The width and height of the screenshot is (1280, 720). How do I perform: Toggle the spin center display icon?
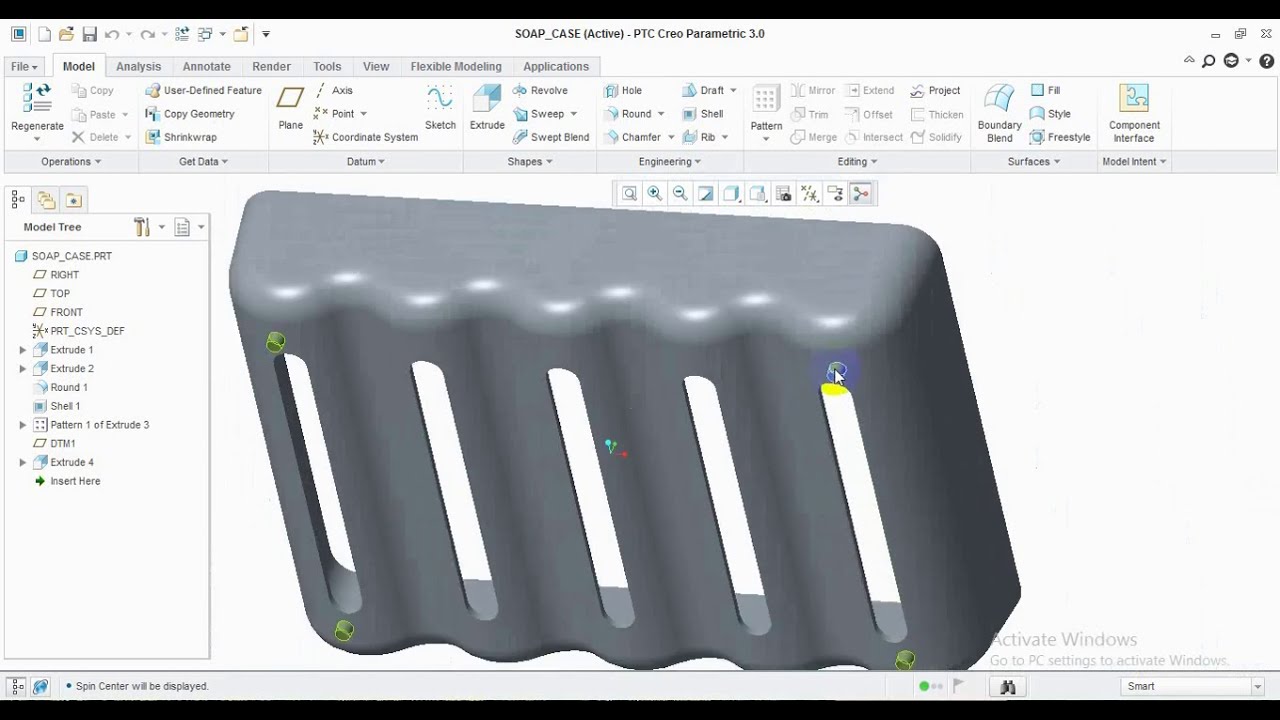tap(861, 194)
